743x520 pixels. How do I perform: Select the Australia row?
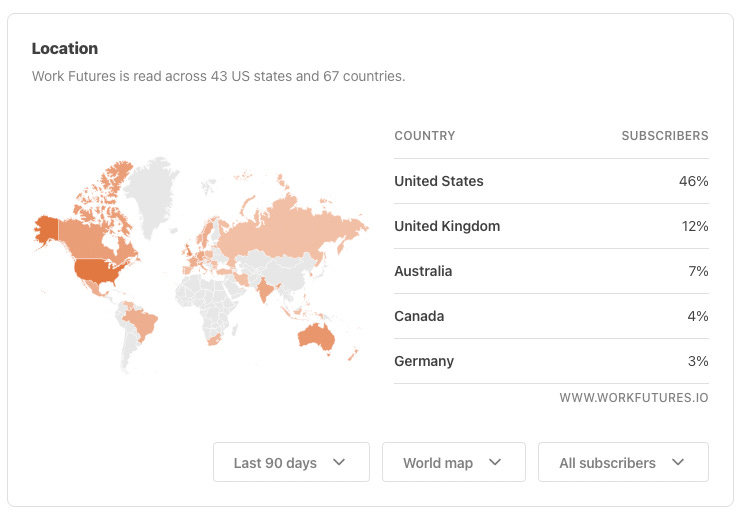[551, 271]
